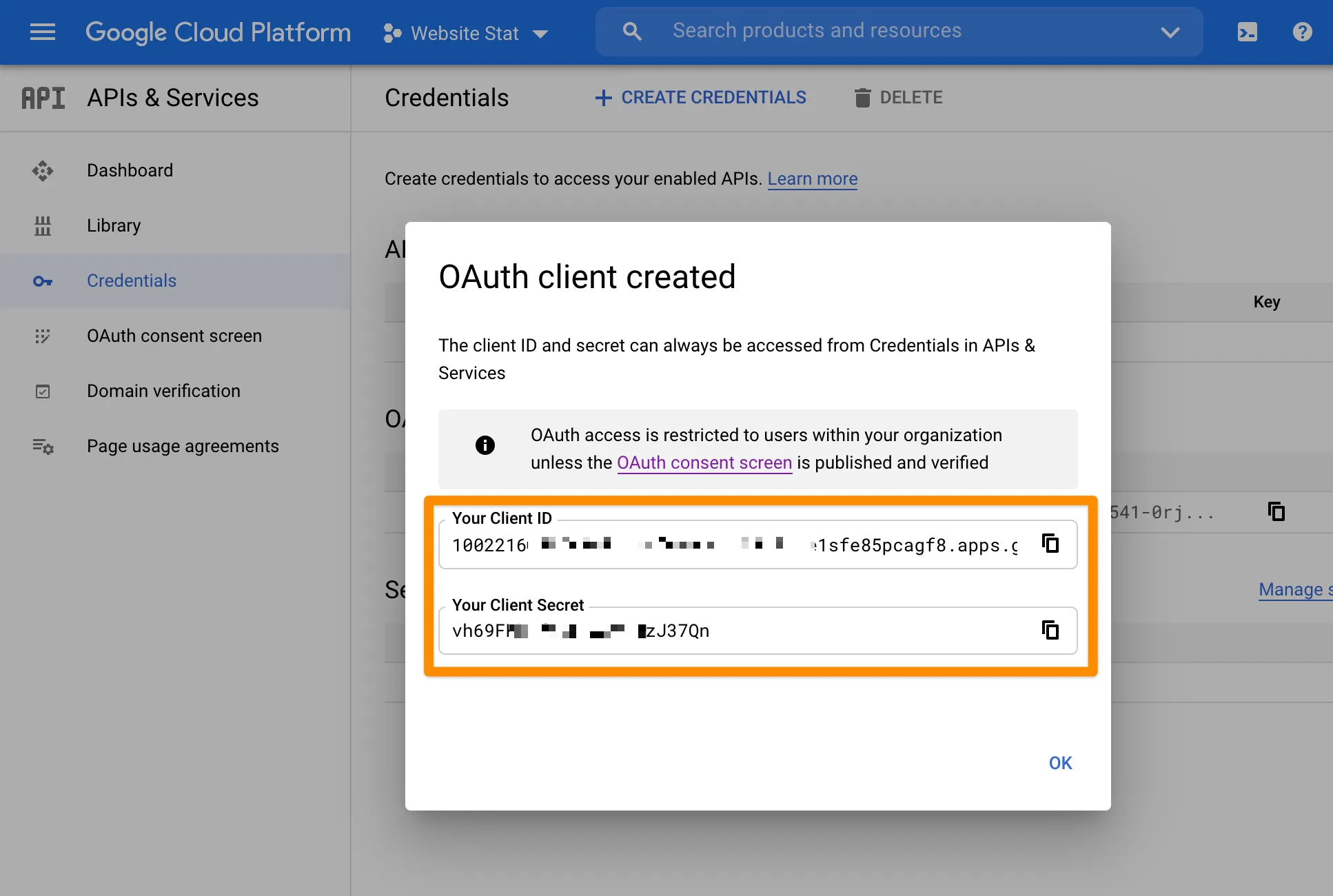Image resolution: width=1333 pixels, height=896 pixels.
Task: Click CREATE CREDENTIALS button
Action: point(700,98)
